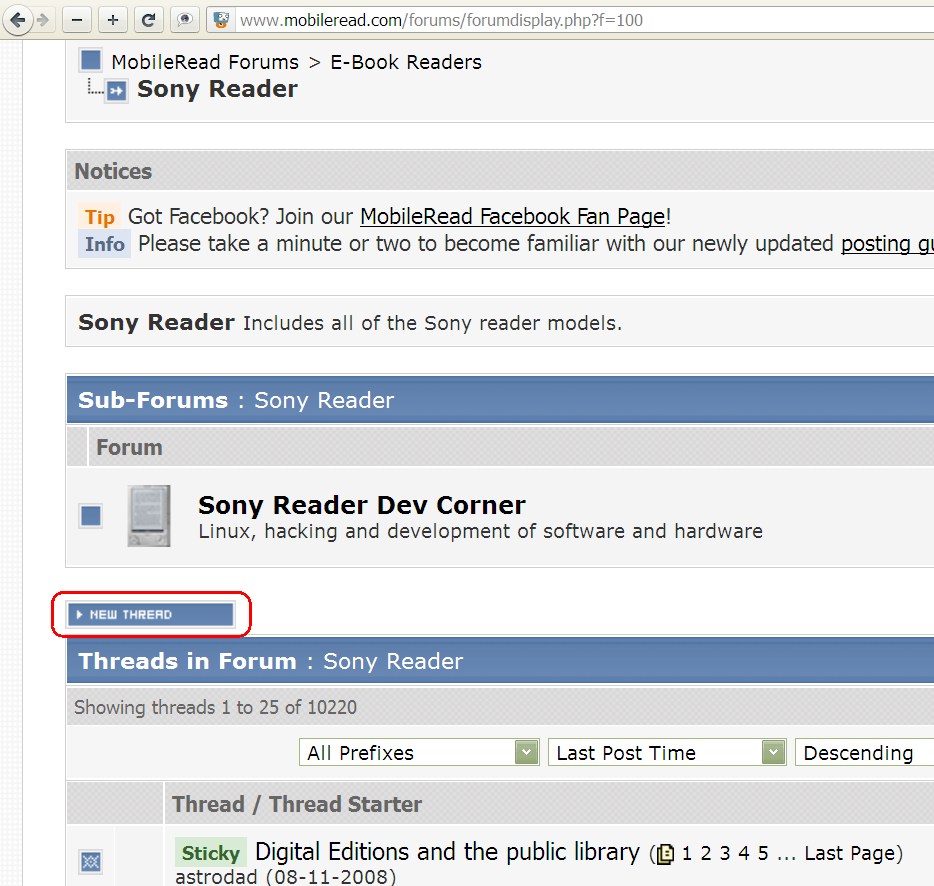
Task: Click the Sony Reader breadcrumb title
Action: [x=217, y=89]
